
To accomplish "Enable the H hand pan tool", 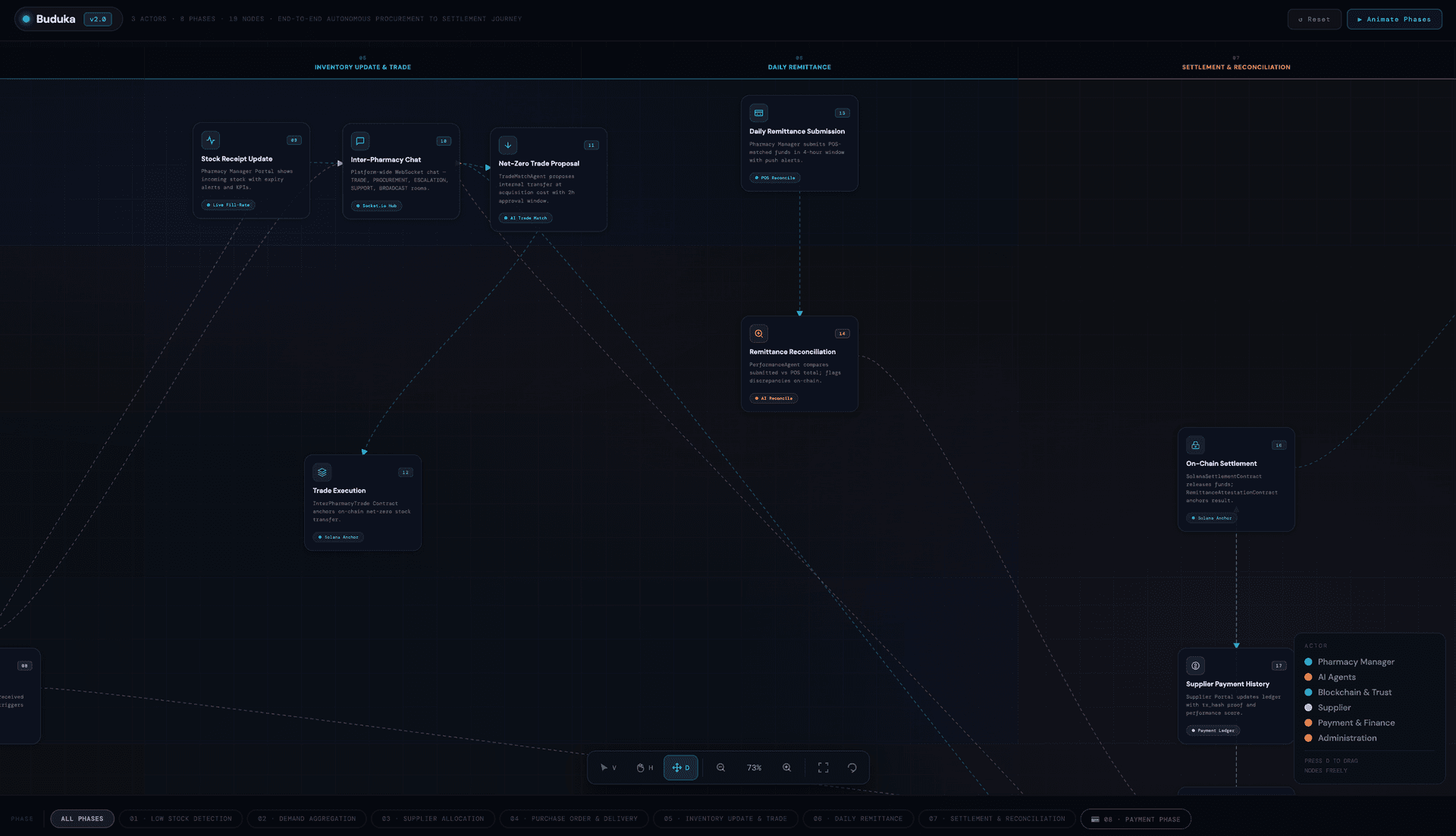I will pos(644,767).
